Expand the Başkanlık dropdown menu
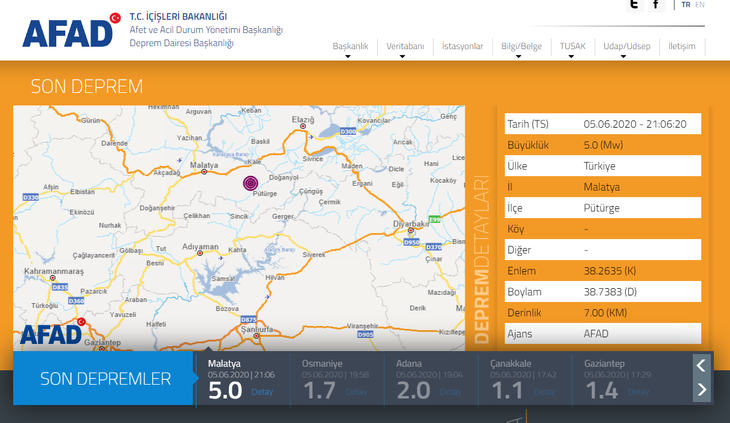The image size is (730, 423). [x=350, y=47]
